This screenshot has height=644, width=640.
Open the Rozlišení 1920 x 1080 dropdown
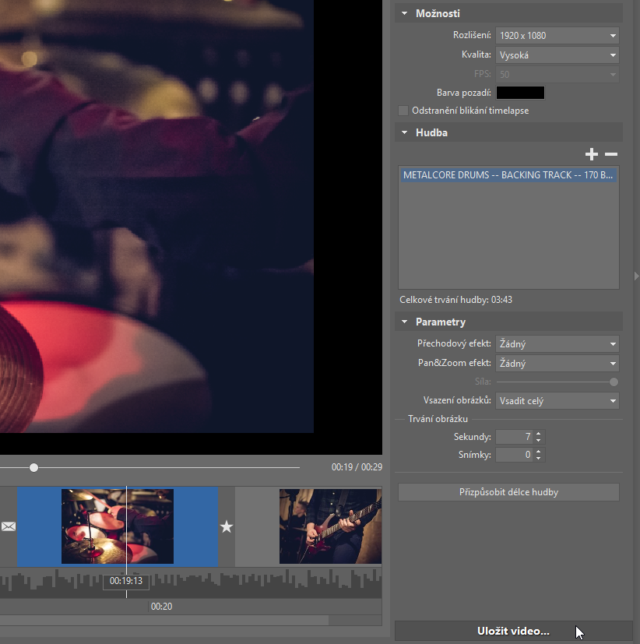[557, 36]
